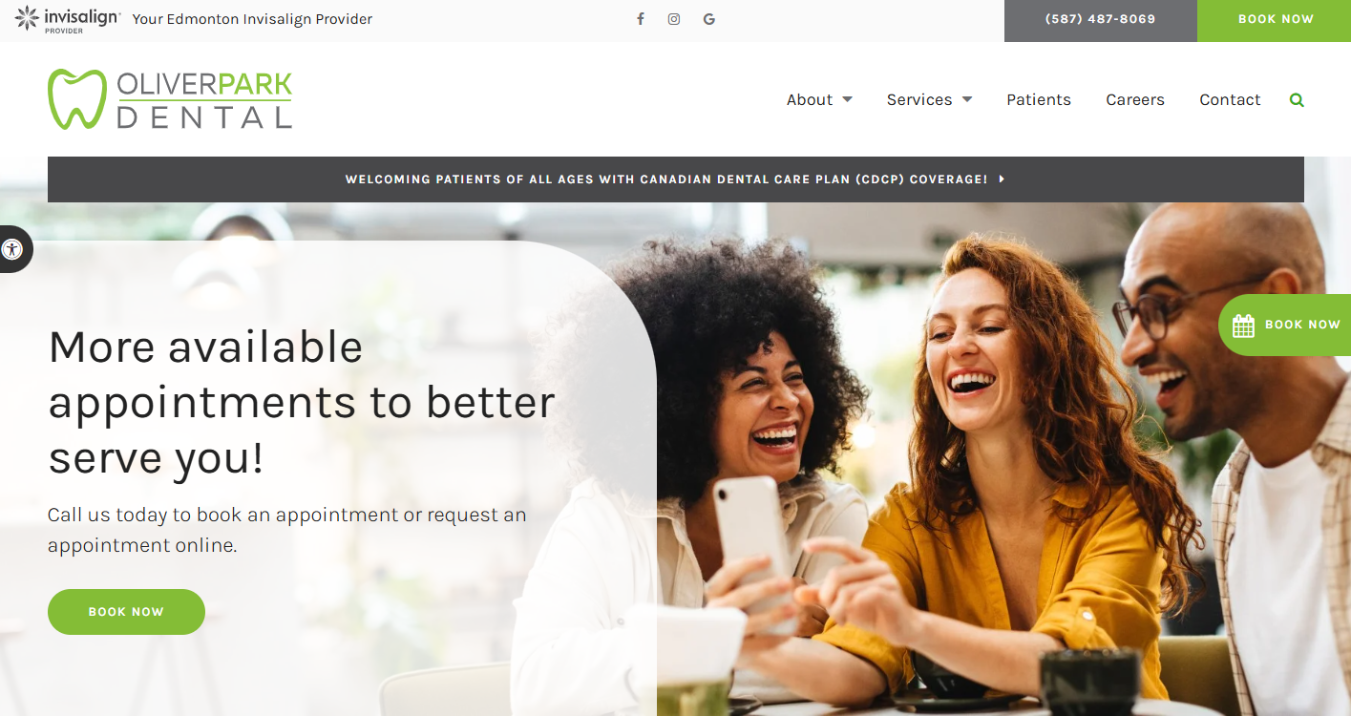The image size is (1351, 716).
Task: Click the calendar icon on floating Book Now
Action: pyautogui.click(x=1243, y=325)
